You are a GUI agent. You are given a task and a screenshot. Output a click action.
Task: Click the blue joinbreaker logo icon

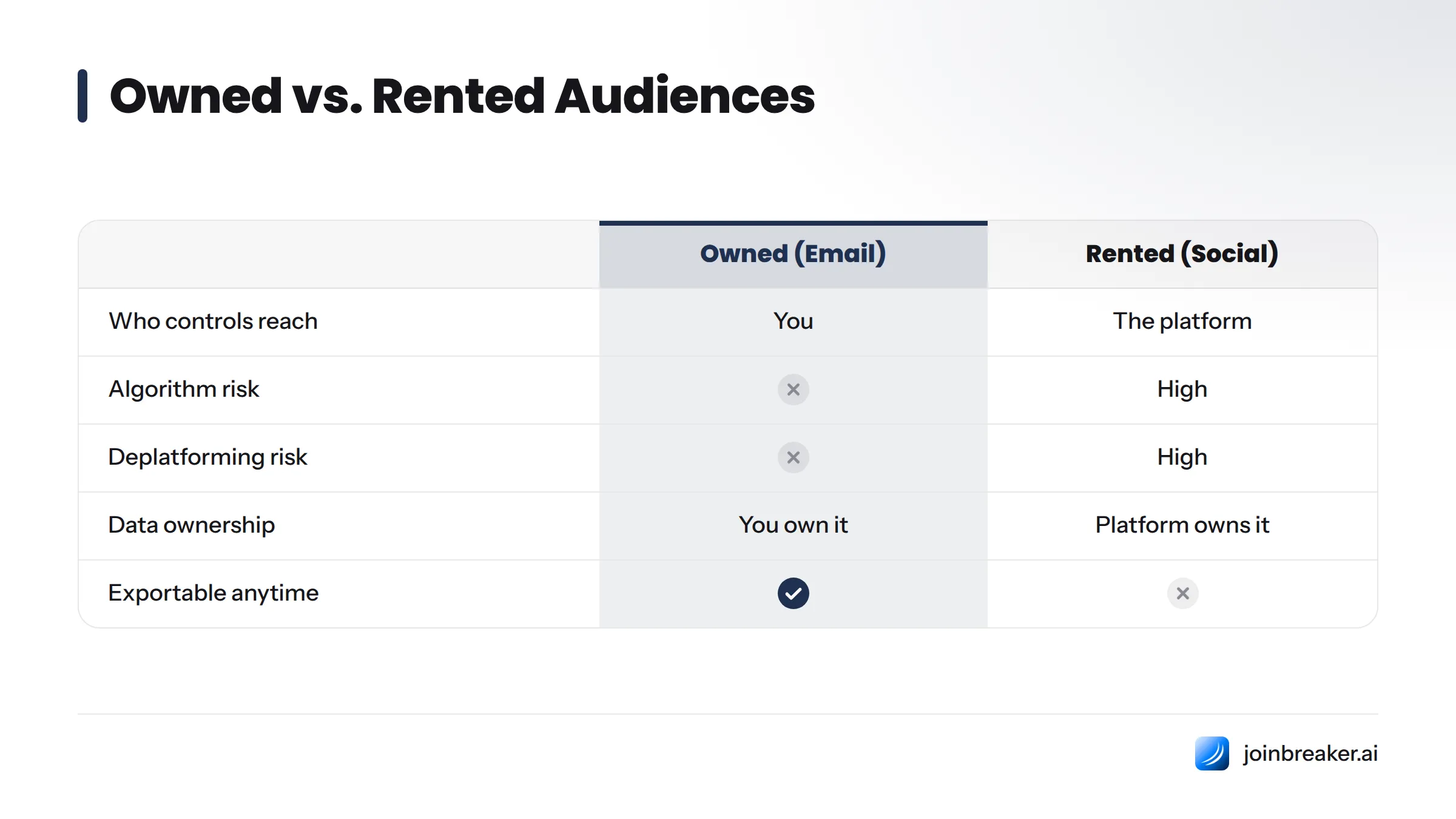[x=1212, y=753]
